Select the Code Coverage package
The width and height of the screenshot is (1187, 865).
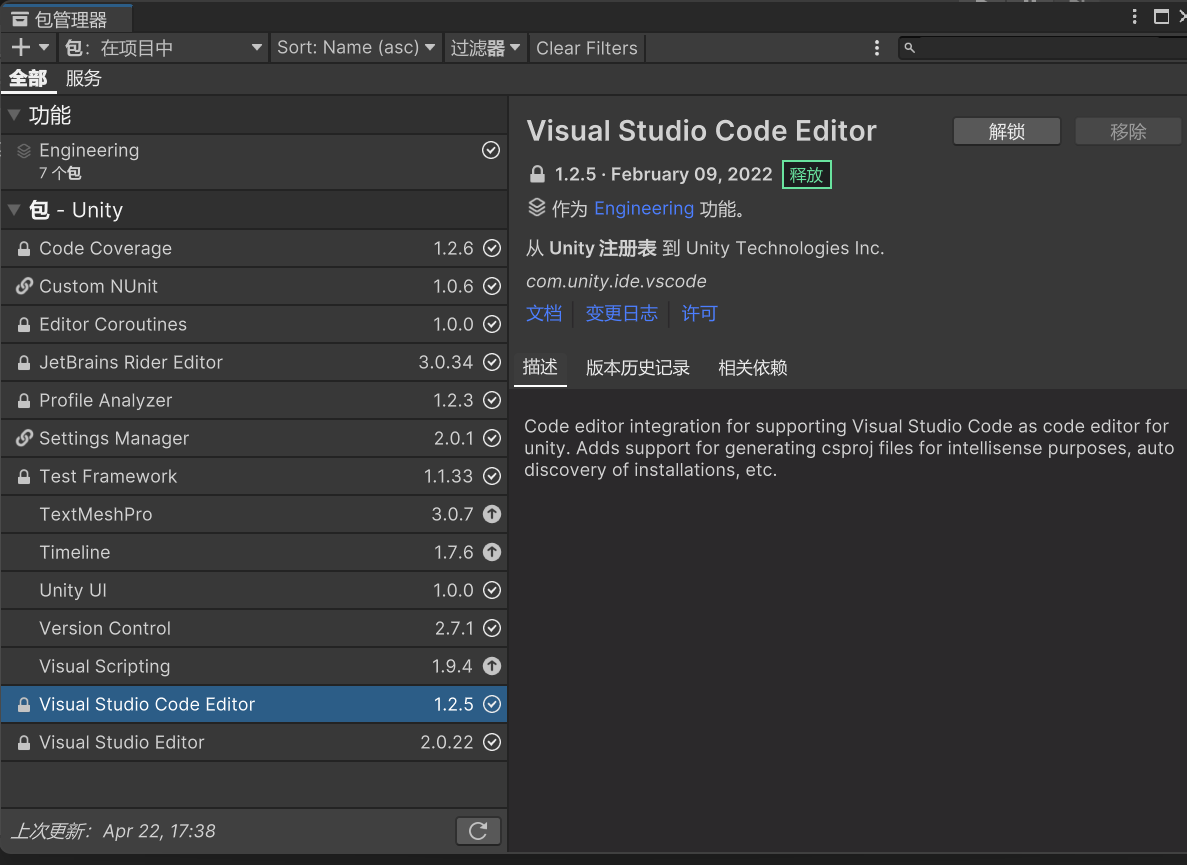[x=254, y=248]
